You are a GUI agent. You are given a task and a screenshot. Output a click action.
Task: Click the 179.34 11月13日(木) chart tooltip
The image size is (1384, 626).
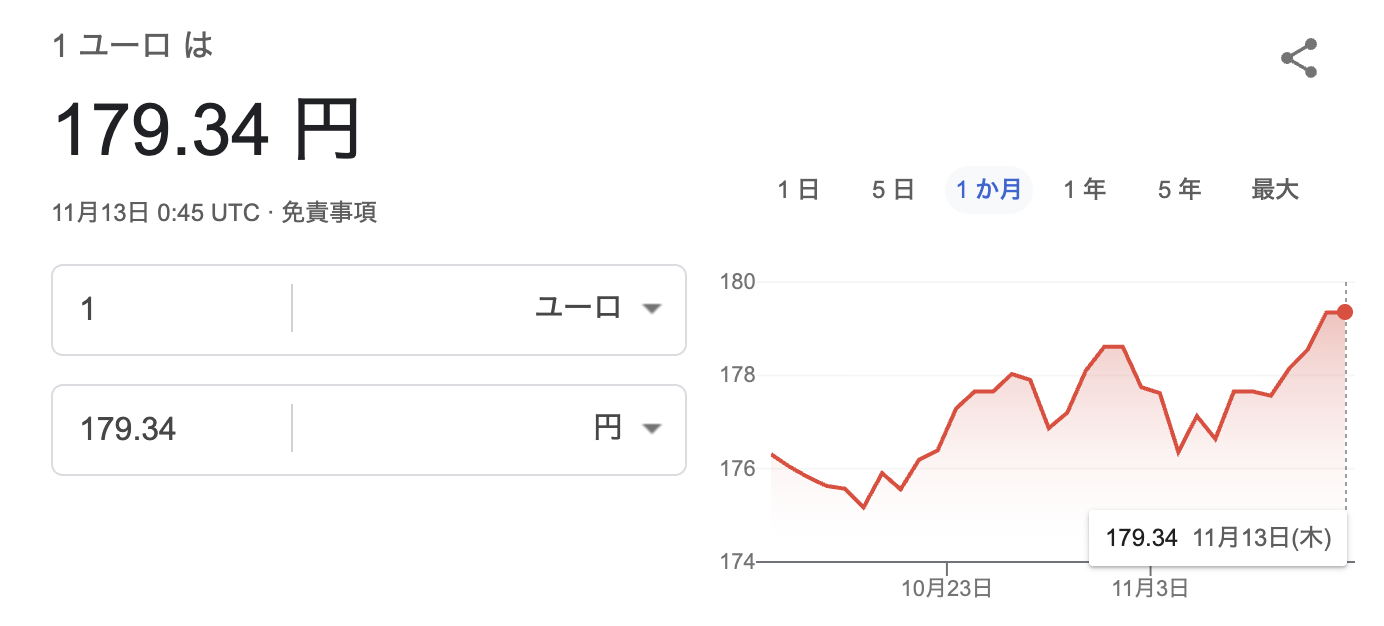click(x=1216, y=538)
